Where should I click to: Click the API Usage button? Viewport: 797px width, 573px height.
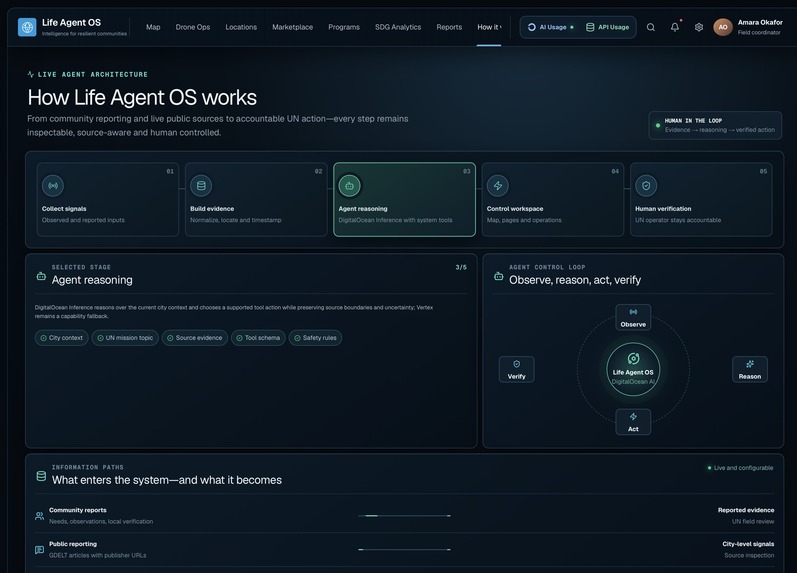[607, 27]
